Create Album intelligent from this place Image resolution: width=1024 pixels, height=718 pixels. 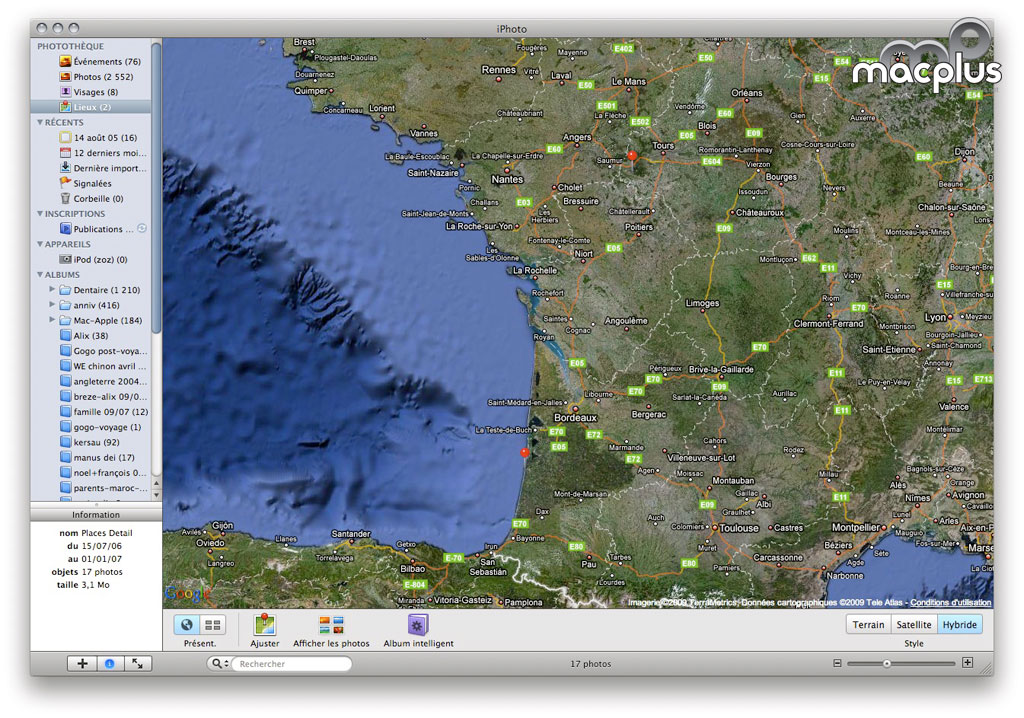[x=418, y=625]
